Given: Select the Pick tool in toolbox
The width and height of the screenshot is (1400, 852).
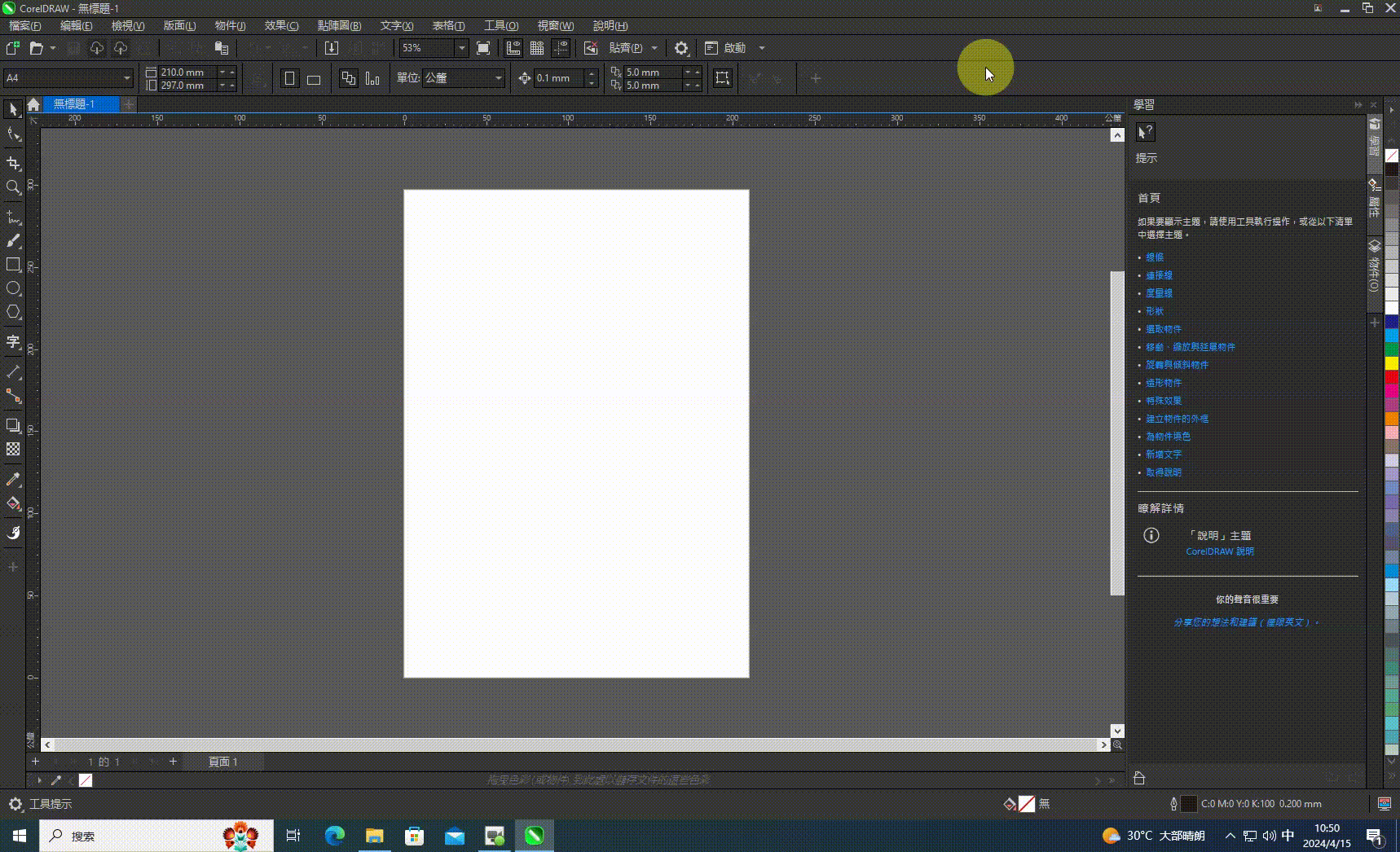Looking at the screenshot, I should (13, 109).
